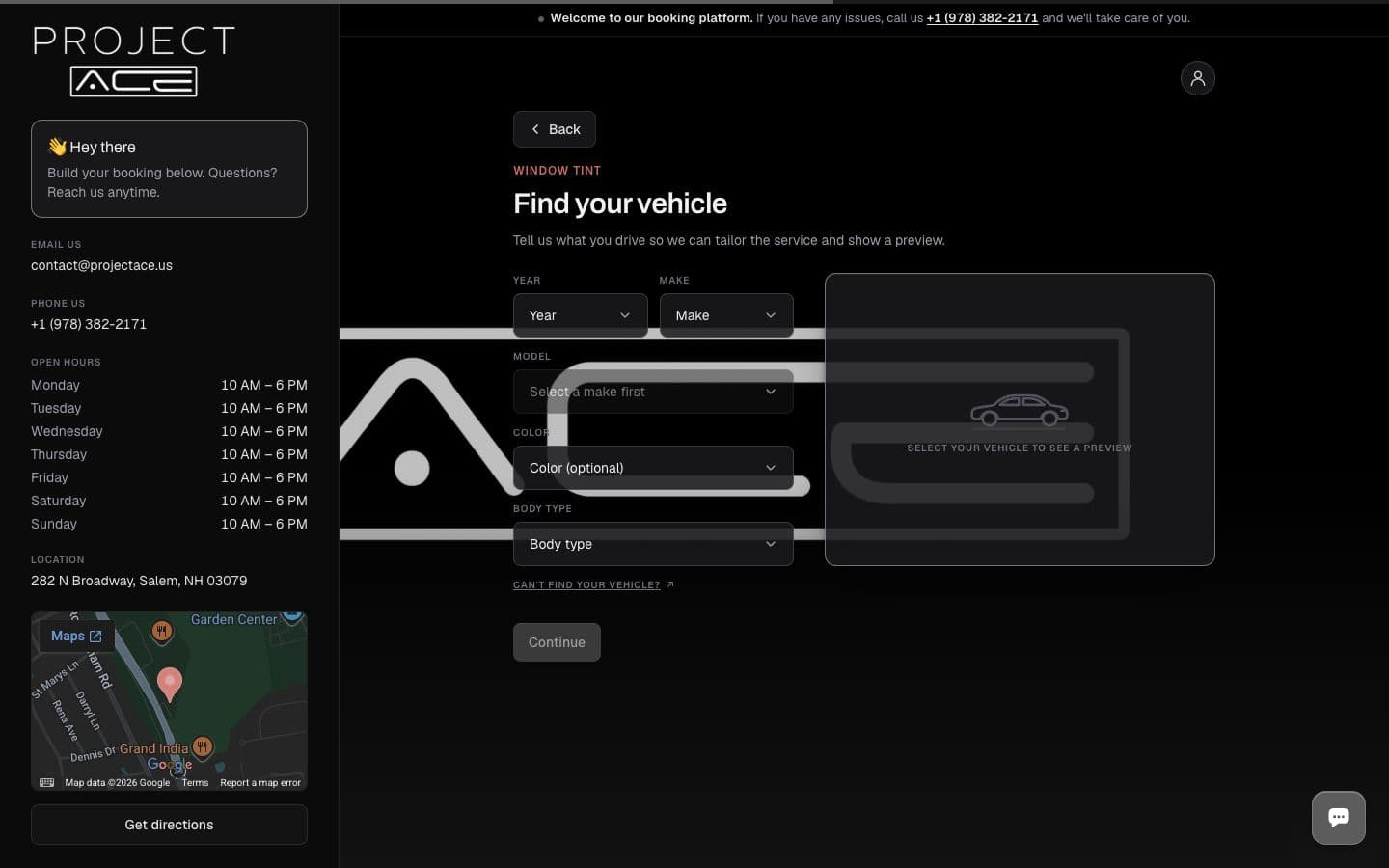Click the Garden Center restaurant map marker
The height and width of the screenshot is (868, 1389).
tap(162, 631)
